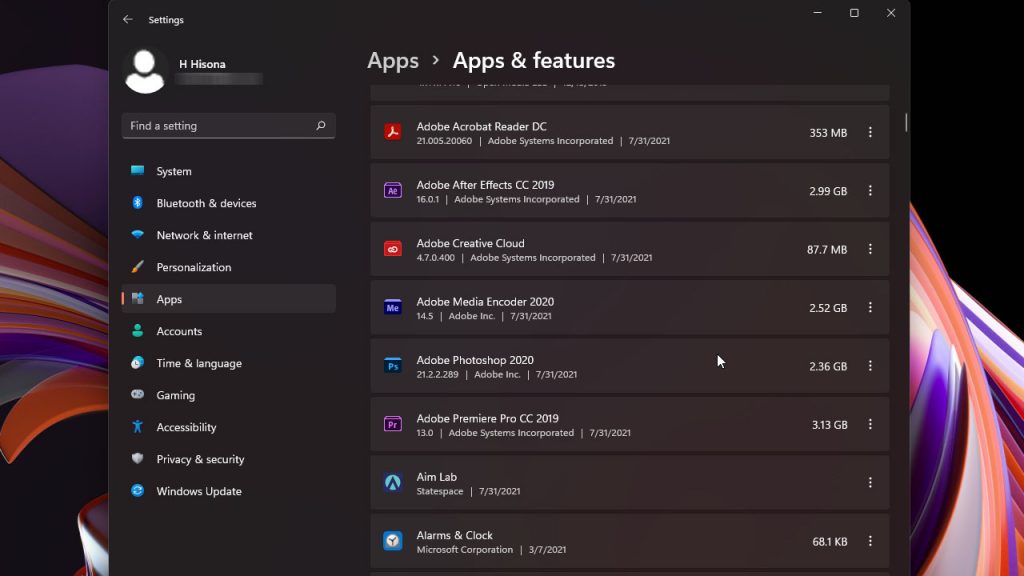The height and width of the screenshot is (576, 1024).
Task: Click the H Hisona account name
Action: tap(202, 64)
